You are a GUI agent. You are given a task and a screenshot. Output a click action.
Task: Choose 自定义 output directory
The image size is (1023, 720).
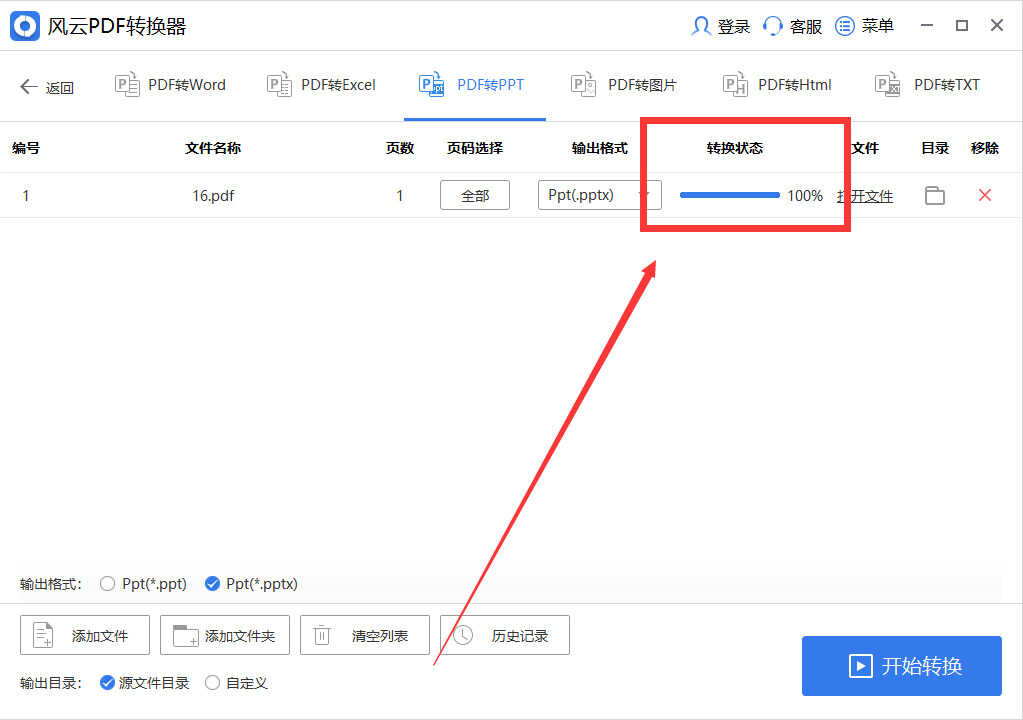(x=212, y=683)
